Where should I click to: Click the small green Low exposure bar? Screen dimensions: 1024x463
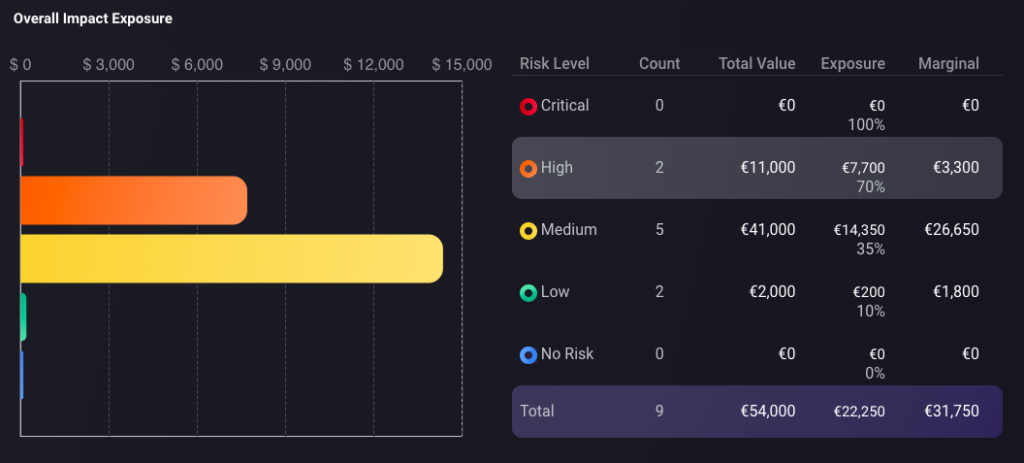pos(24,317)
